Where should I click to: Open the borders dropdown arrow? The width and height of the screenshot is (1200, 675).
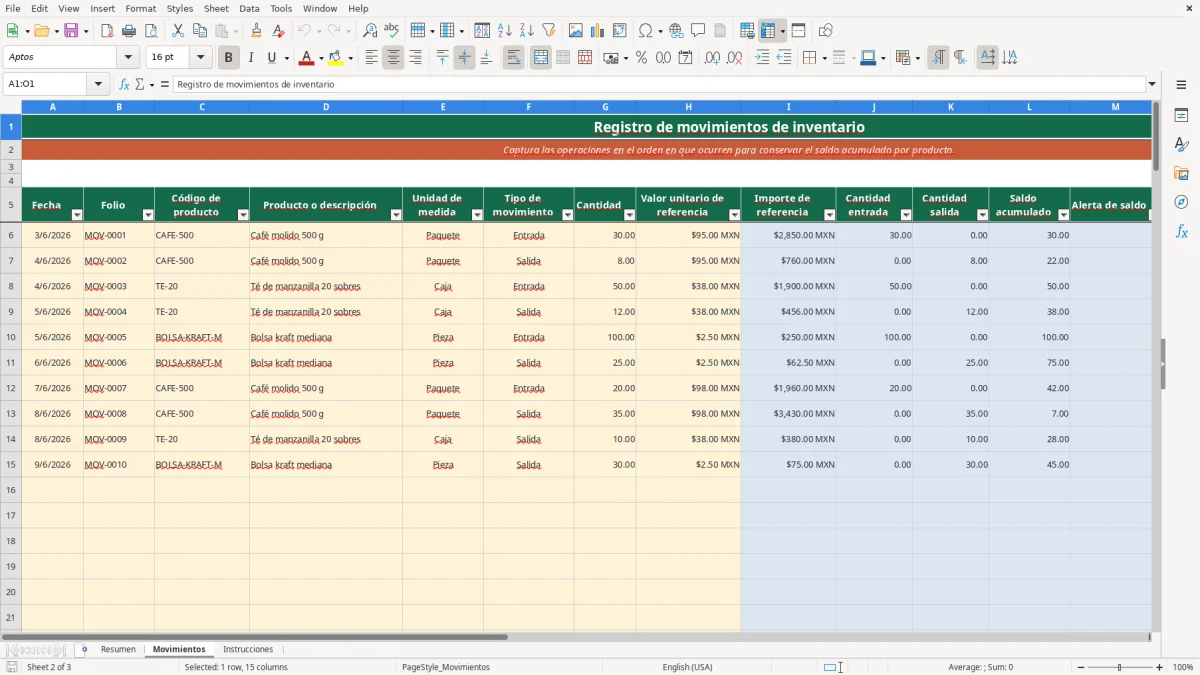[823, 58]
